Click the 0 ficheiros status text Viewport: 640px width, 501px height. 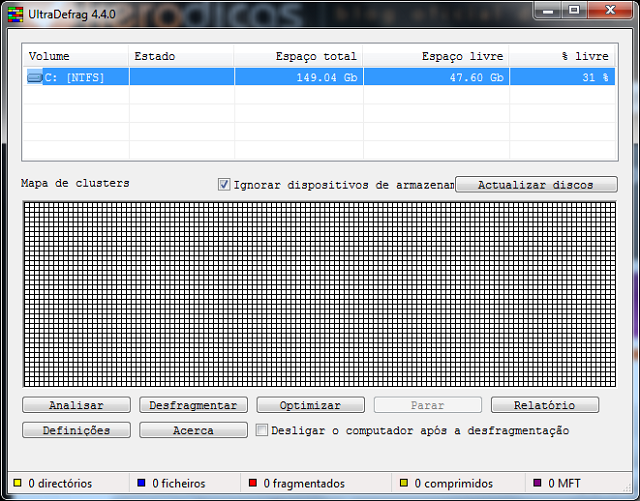tap(179, 483)
